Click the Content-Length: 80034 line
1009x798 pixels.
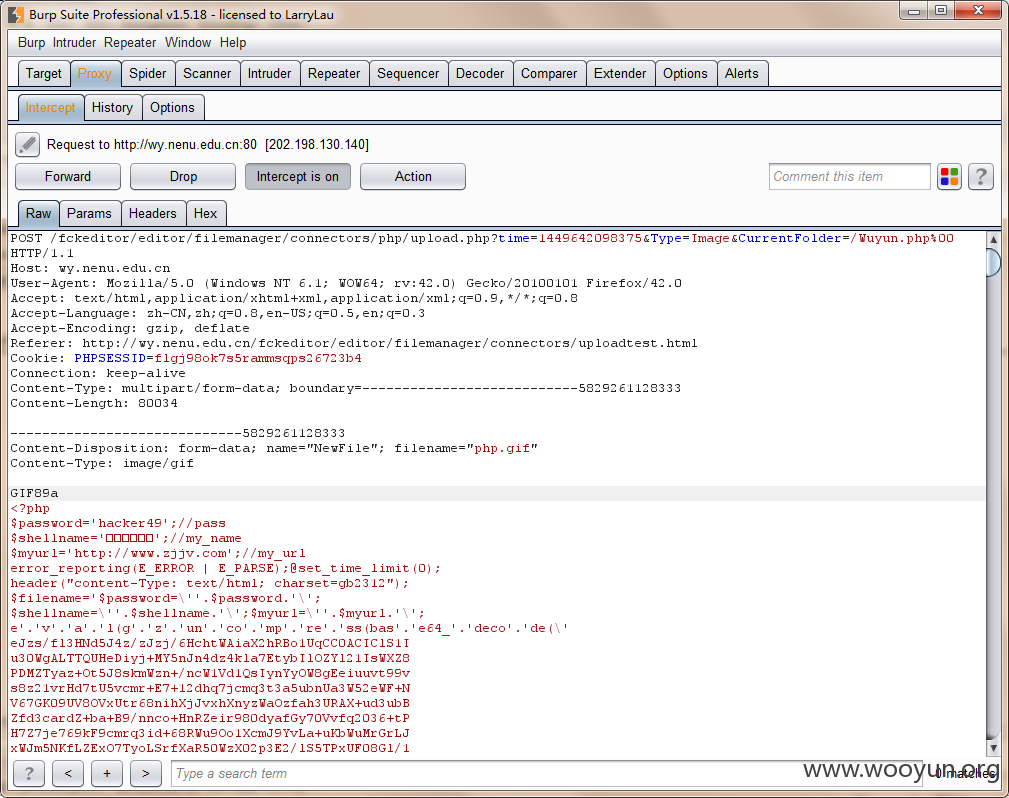[x=94, y=403]
